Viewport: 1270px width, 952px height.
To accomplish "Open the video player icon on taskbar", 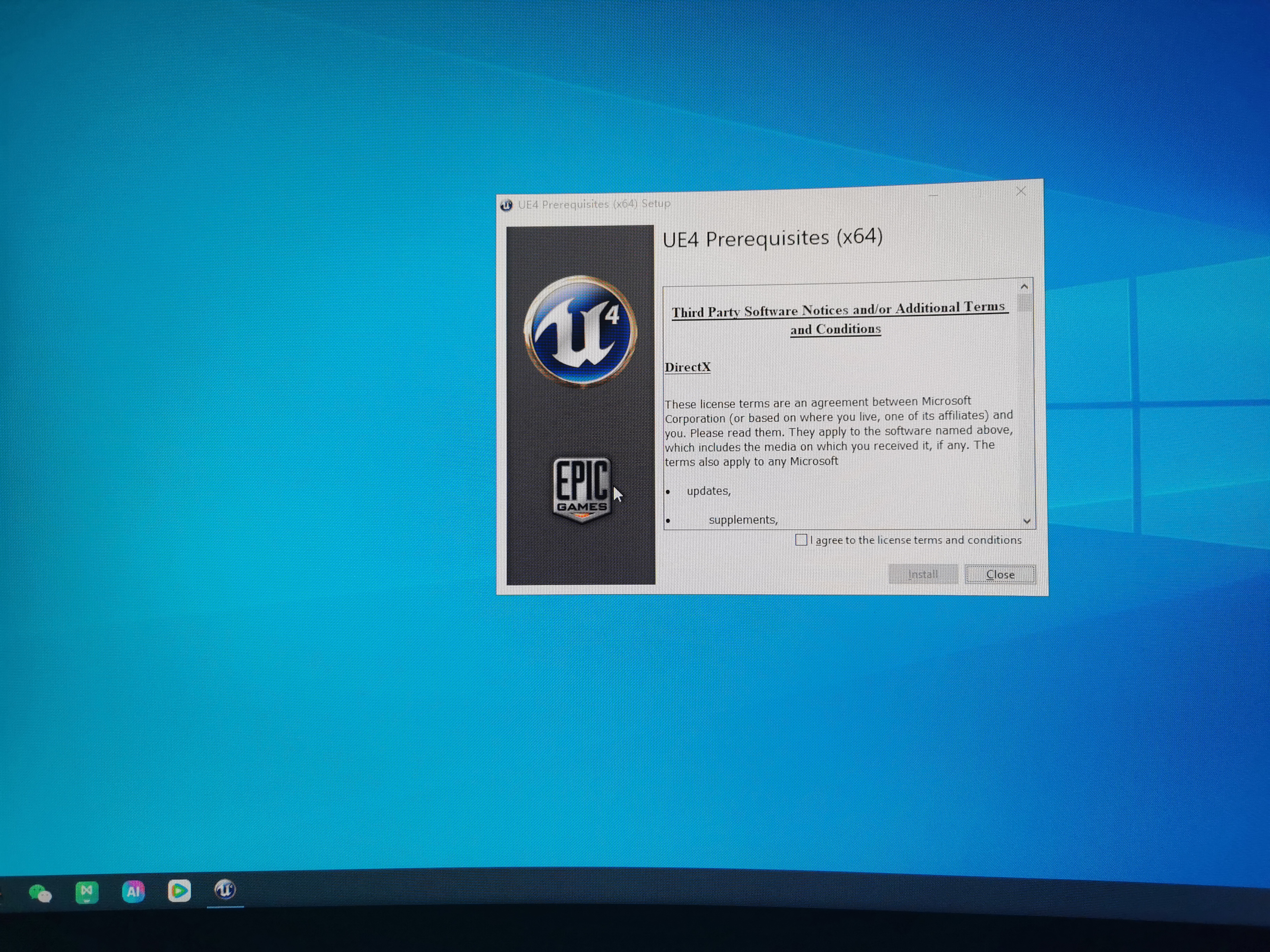I will point(179,891).
